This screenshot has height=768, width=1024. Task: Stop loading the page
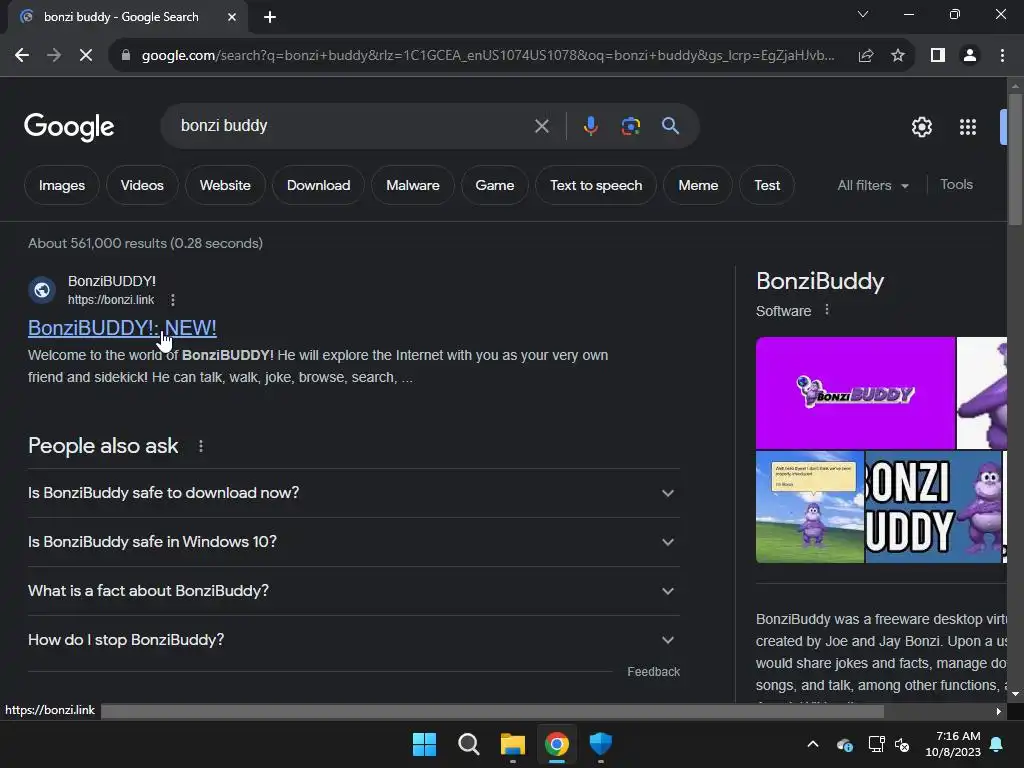point(86,56)
